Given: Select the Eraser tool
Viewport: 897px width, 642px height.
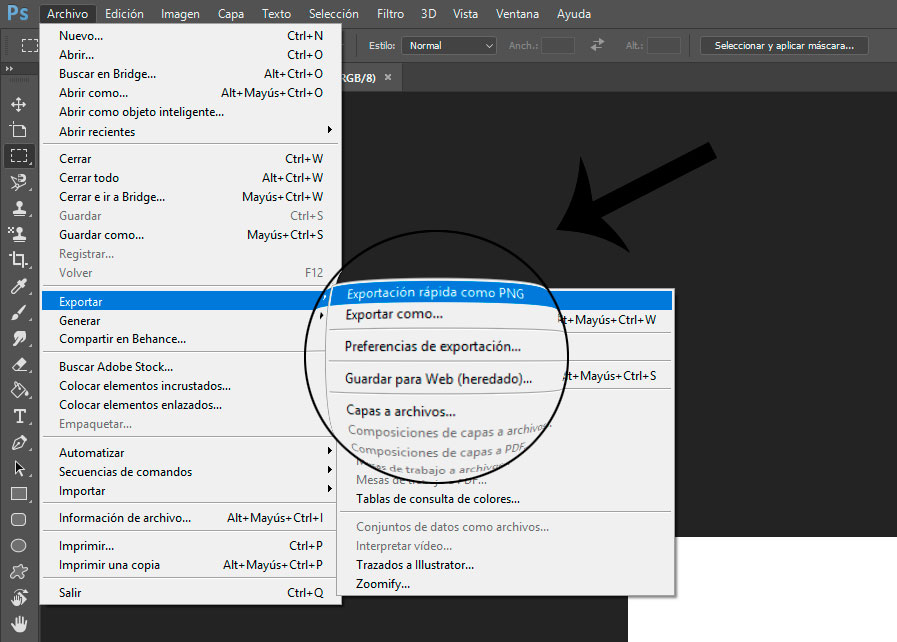Looking at the screenshot, I should point(18,364).
